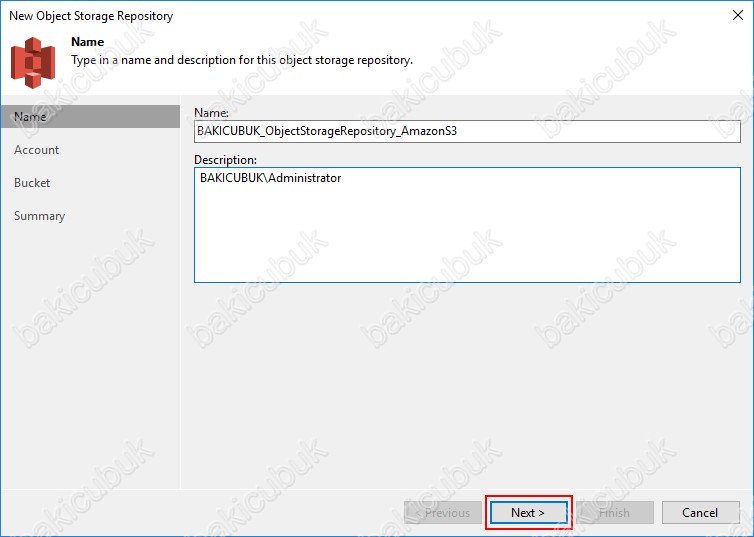Click the greyed-out Finish button
Screen dimensions: 754x537
point(615,513)
